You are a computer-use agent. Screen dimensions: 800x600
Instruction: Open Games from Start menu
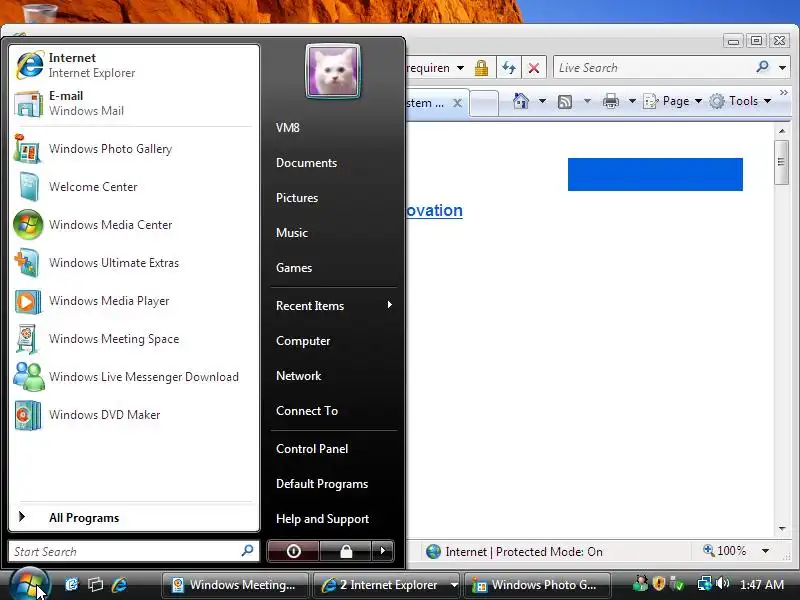pyautogui.click(x=294, y=268)
